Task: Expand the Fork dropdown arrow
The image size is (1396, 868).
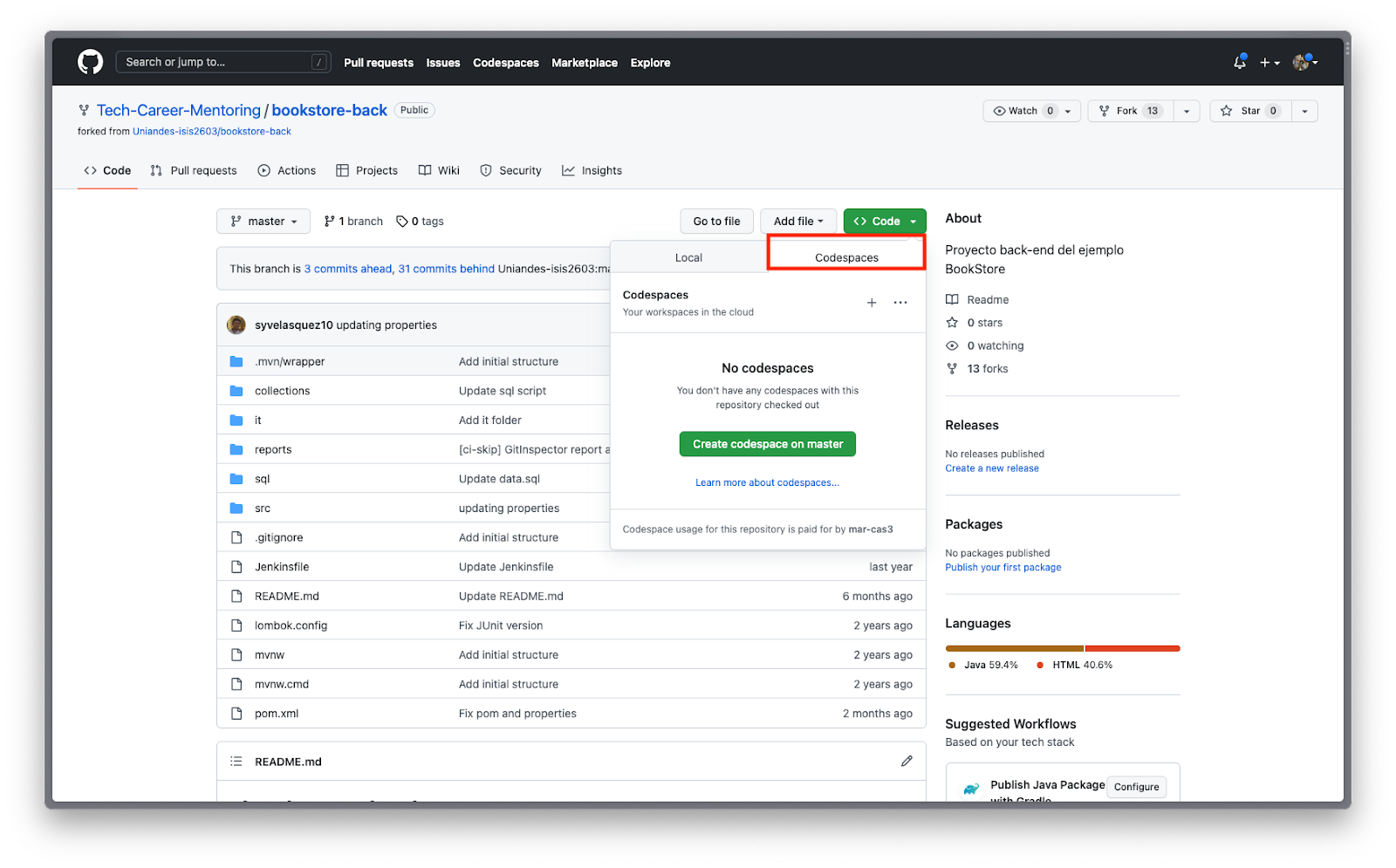Action: coord(1187,111)
